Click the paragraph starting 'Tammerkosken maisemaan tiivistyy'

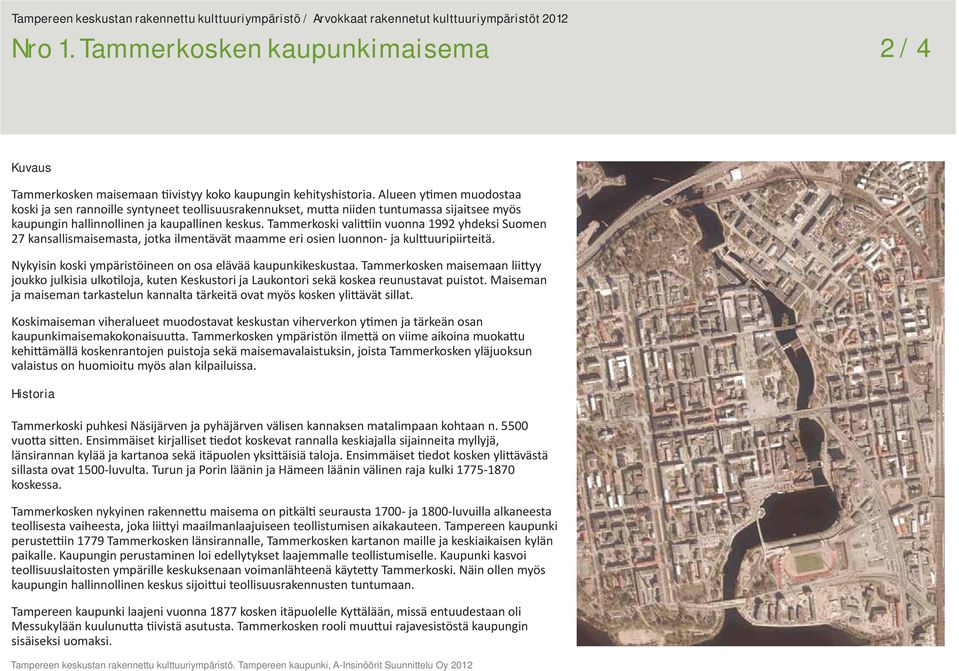click(x=279, y=217)
